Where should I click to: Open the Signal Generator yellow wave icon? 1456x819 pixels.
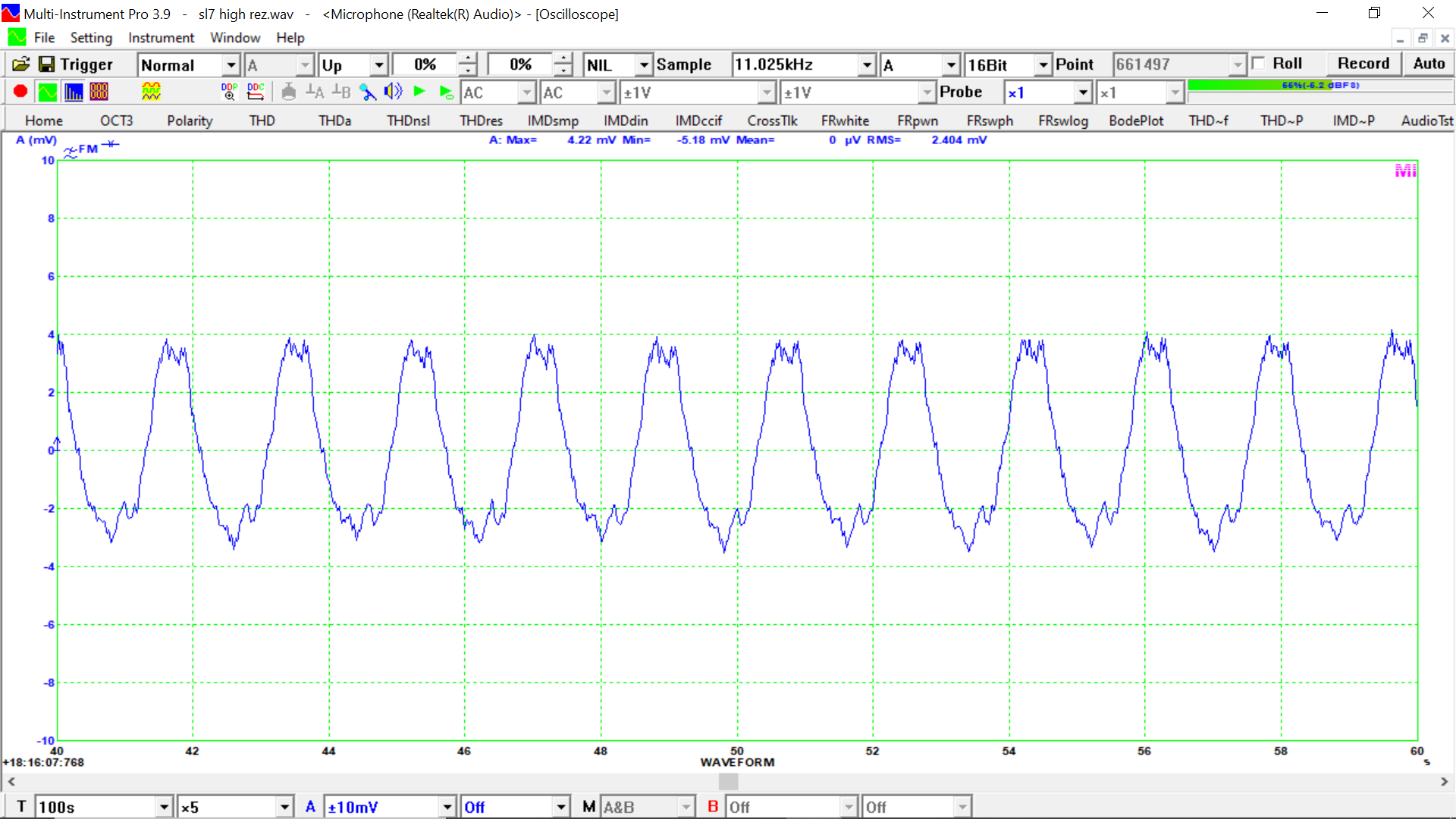(151, 92)
